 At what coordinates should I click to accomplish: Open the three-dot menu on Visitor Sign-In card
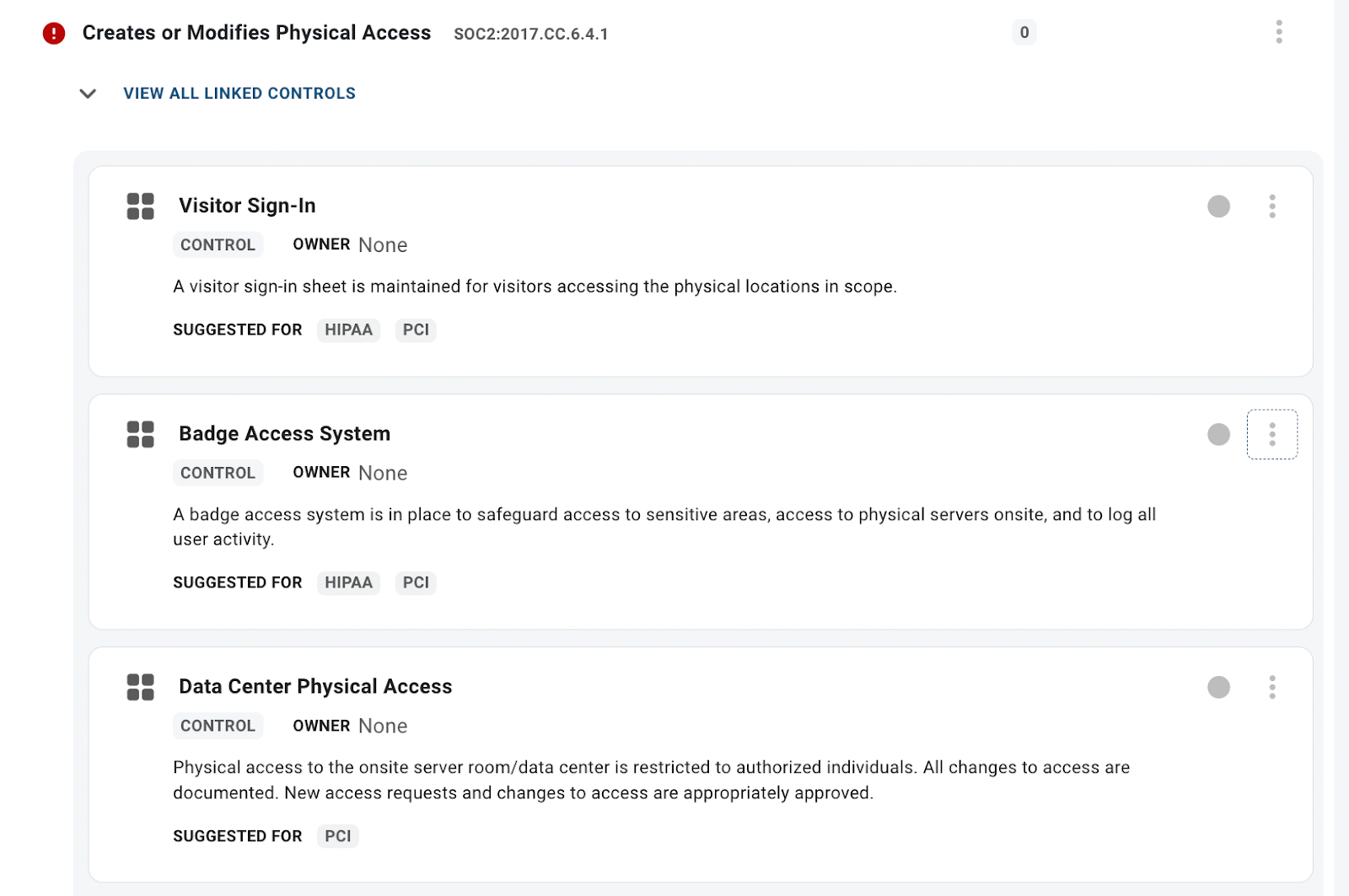point(1272,207)
